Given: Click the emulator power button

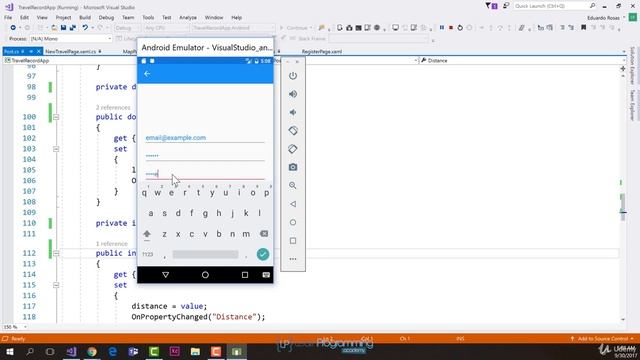Looking at the screenshot, I should tap(293, 76).
